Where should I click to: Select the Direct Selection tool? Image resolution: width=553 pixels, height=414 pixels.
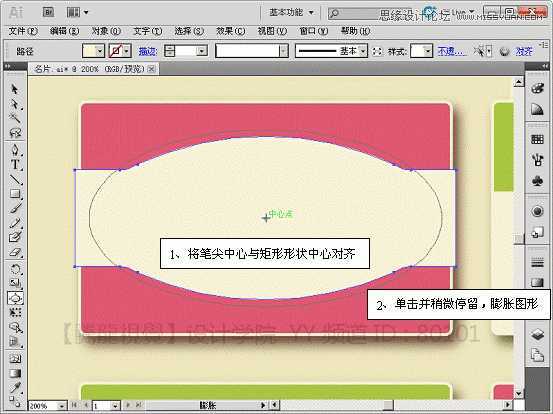(x=14, y=104)
